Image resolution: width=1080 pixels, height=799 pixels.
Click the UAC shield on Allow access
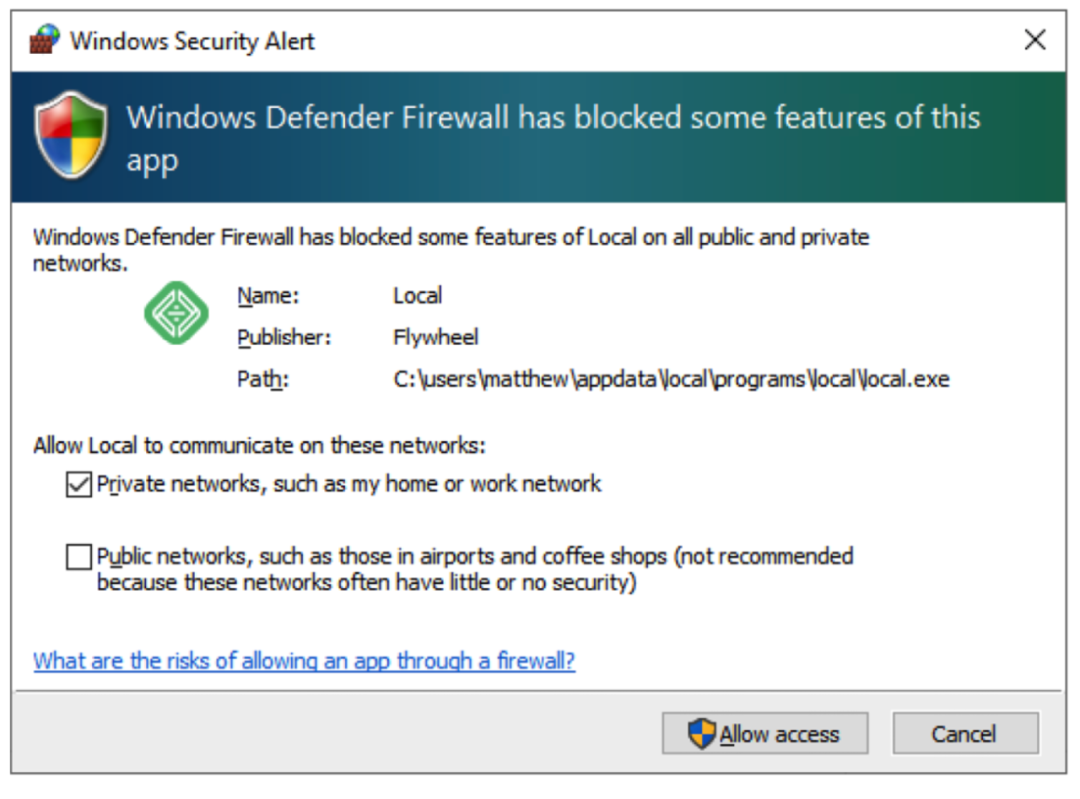click(702, 733)
